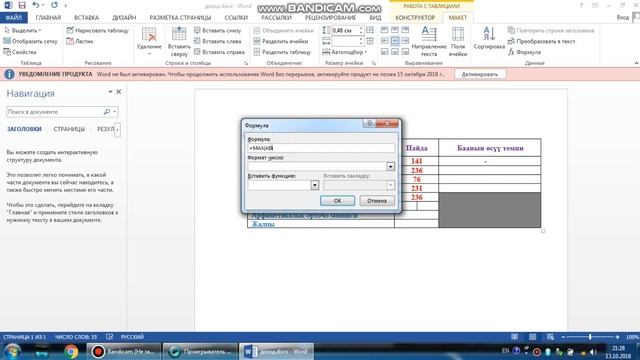Screen dimensions: 640x360
Task: Open Cell Margins (Поля ячейки)
Action: [x=458, y=42]
